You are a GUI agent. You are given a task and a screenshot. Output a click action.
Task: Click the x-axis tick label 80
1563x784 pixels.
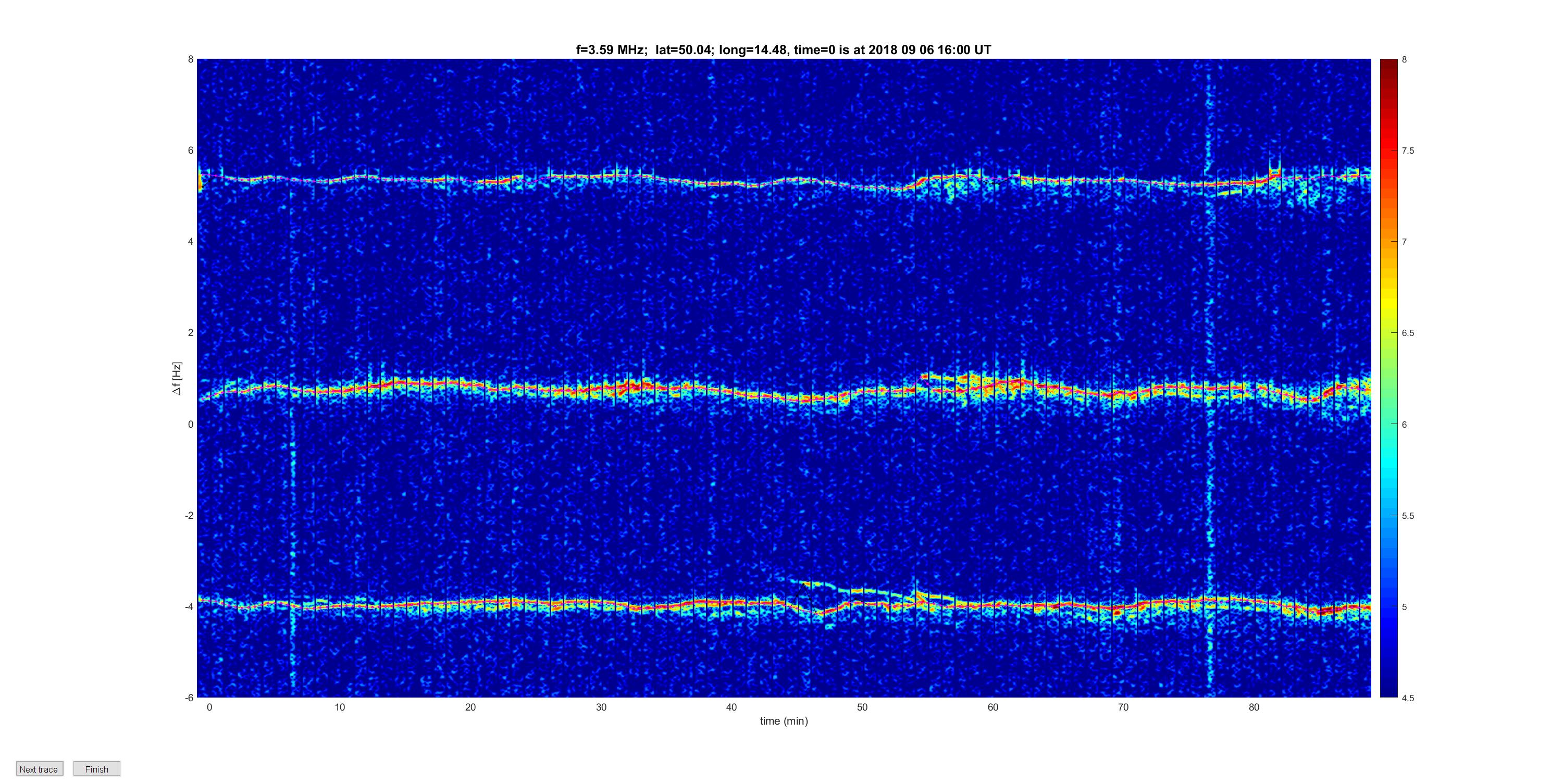1254,707
